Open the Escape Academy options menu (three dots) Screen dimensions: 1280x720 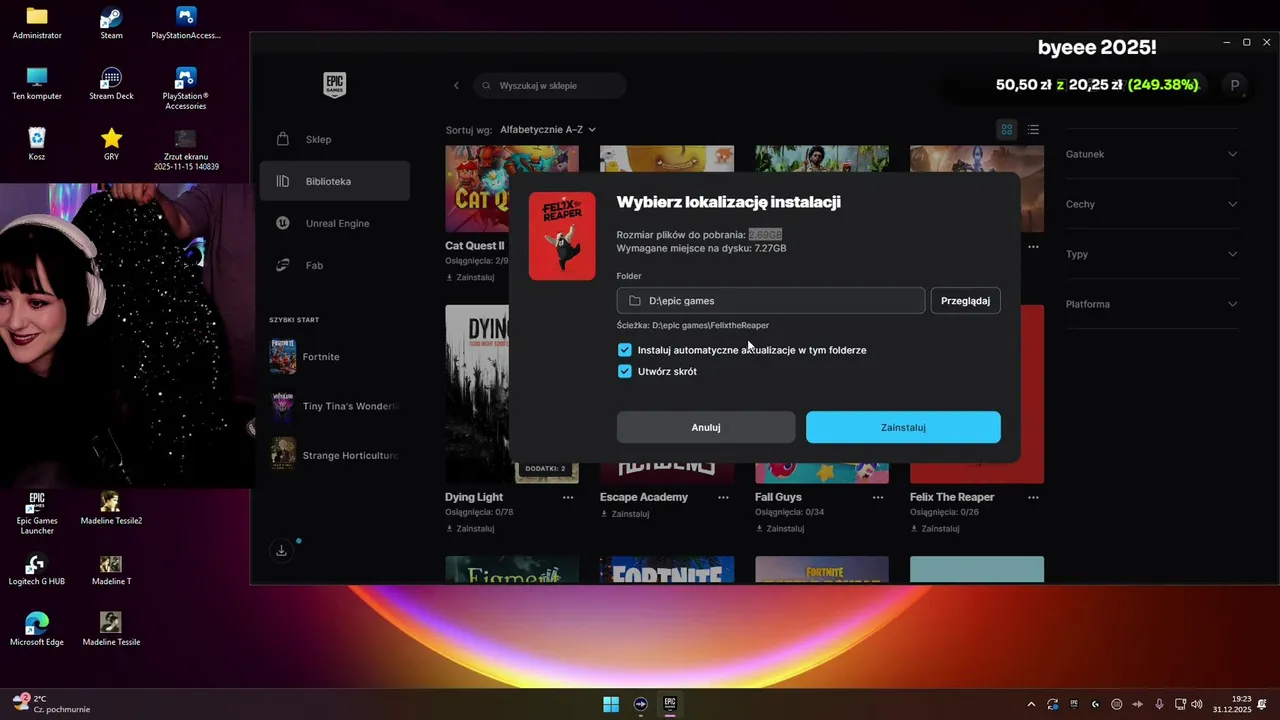pos(723,497)
